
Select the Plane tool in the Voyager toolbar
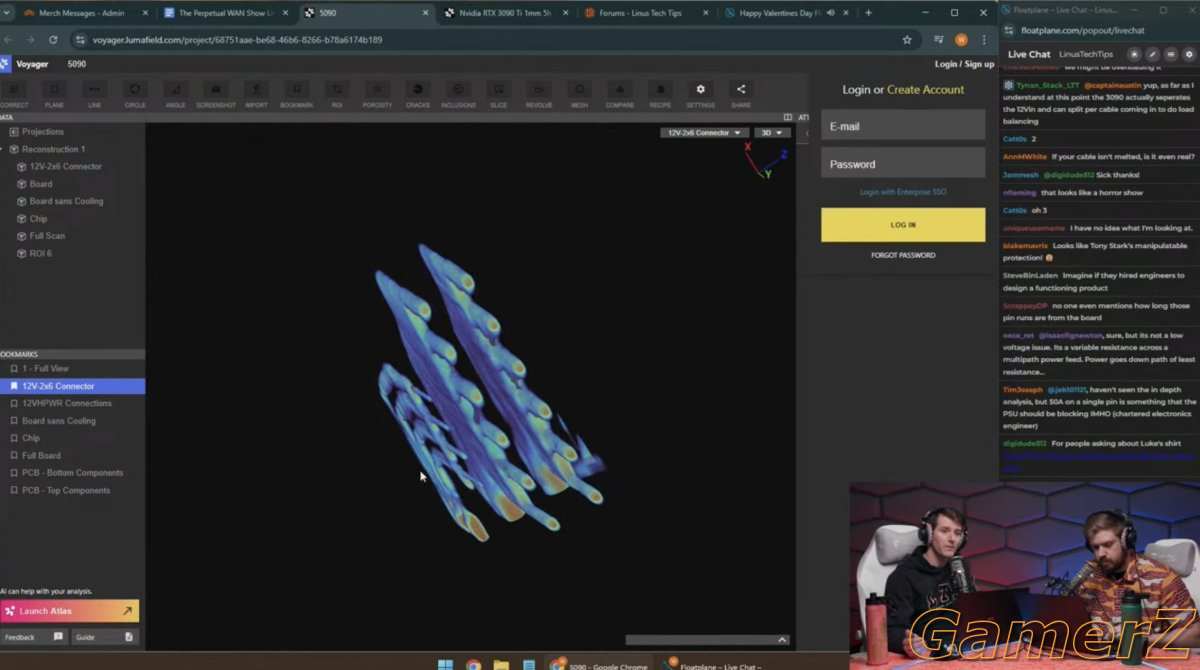(54, 95)
